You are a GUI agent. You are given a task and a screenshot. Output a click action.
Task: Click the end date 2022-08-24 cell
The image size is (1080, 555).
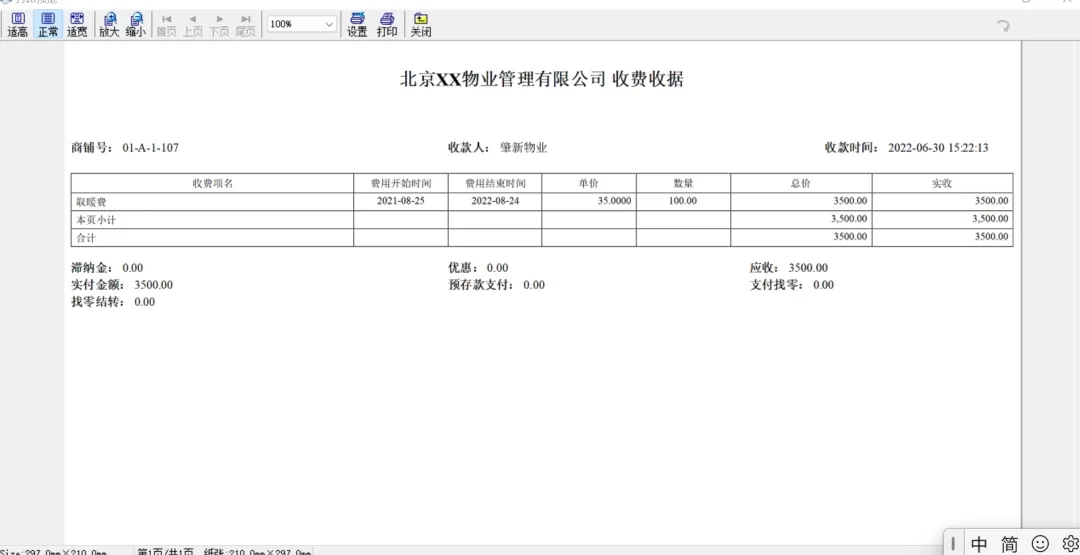[495, 201]
